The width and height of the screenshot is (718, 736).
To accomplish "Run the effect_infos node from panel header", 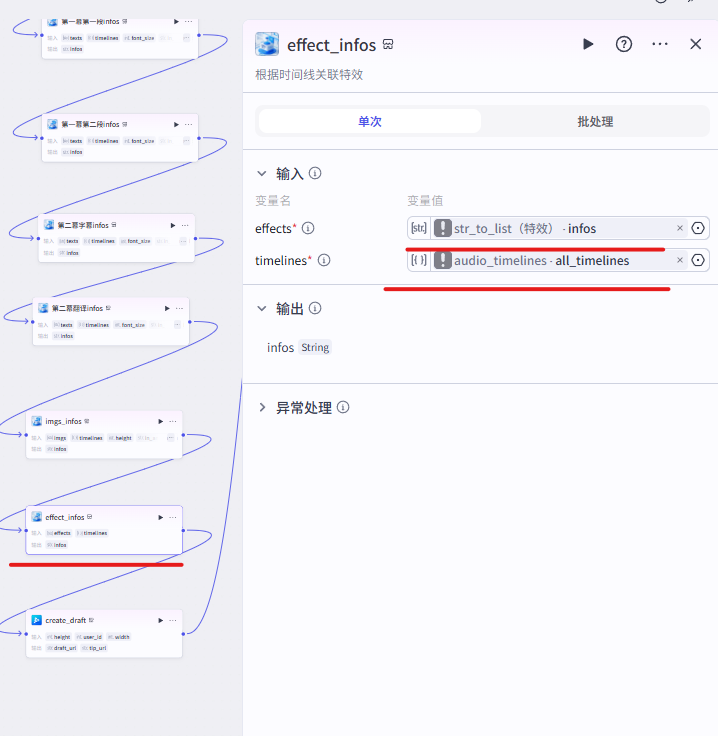I will [x=588, y=44].
